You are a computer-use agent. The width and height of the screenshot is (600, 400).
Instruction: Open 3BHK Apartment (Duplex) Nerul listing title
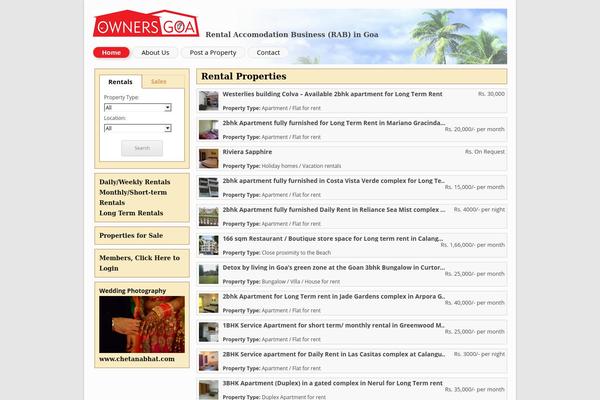[x=333, y=383]
